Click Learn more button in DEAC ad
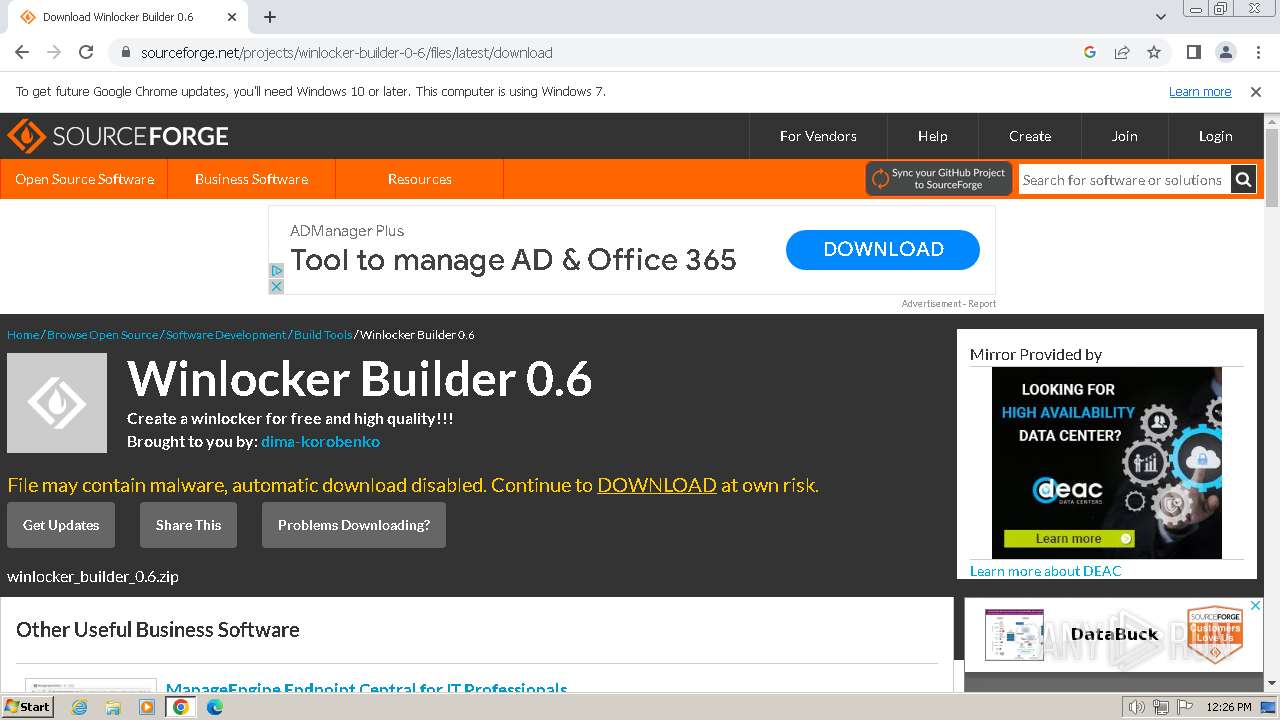Screen dimensions: 1280x720 [1069, 538]
